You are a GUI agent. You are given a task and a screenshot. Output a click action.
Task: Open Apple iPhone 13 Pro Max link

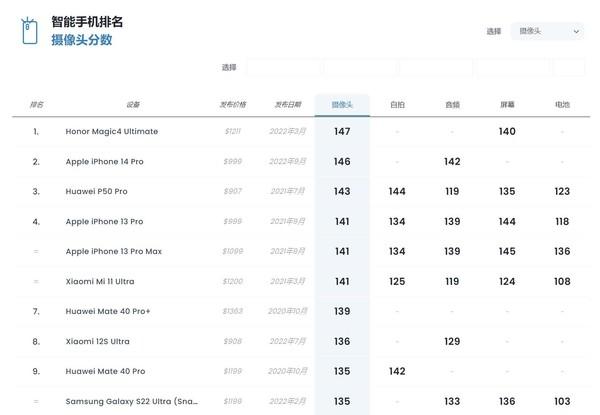click(114, 251)
